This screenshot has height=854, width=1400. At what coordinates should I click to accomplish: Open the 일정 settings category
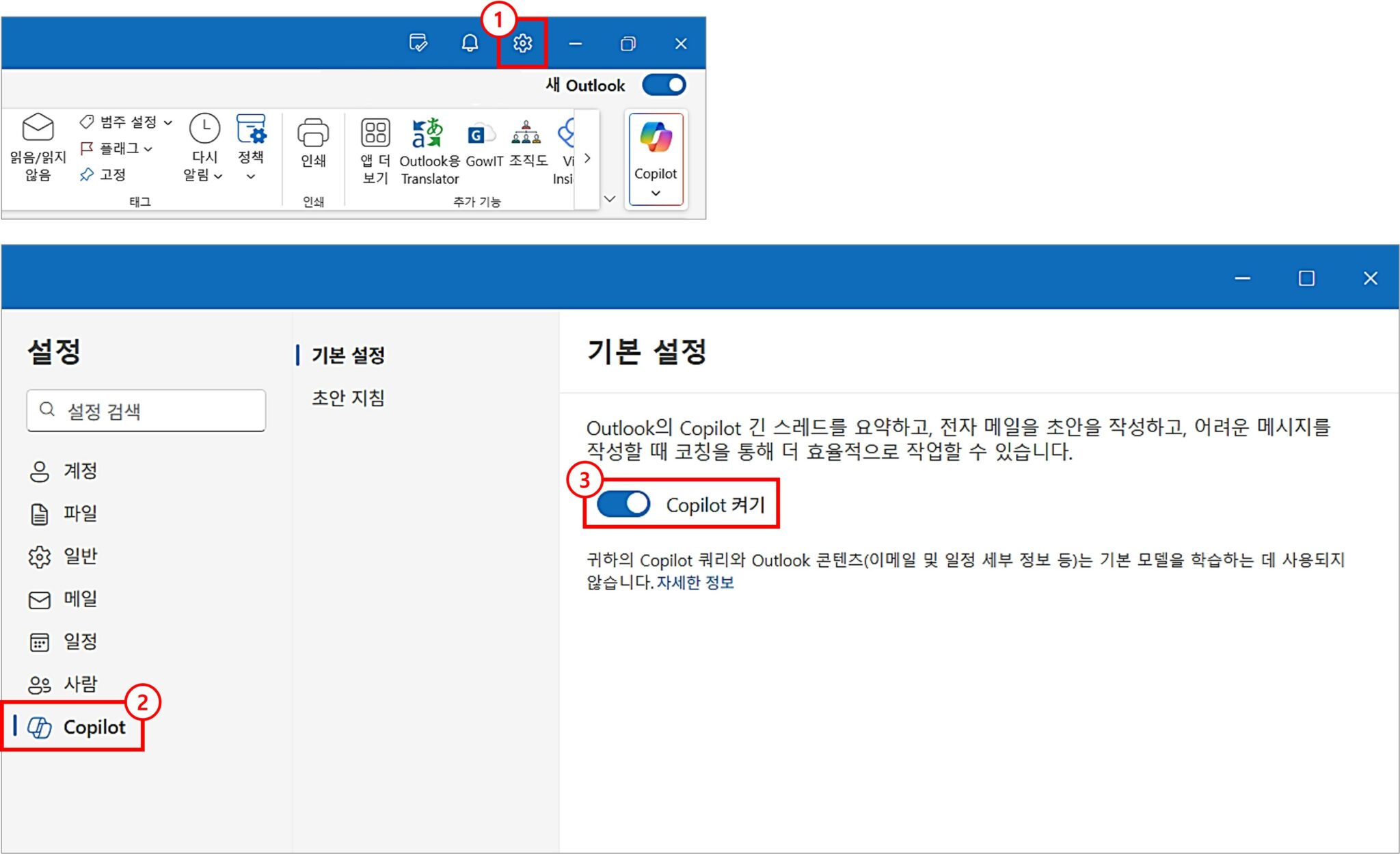pos(64,641)
